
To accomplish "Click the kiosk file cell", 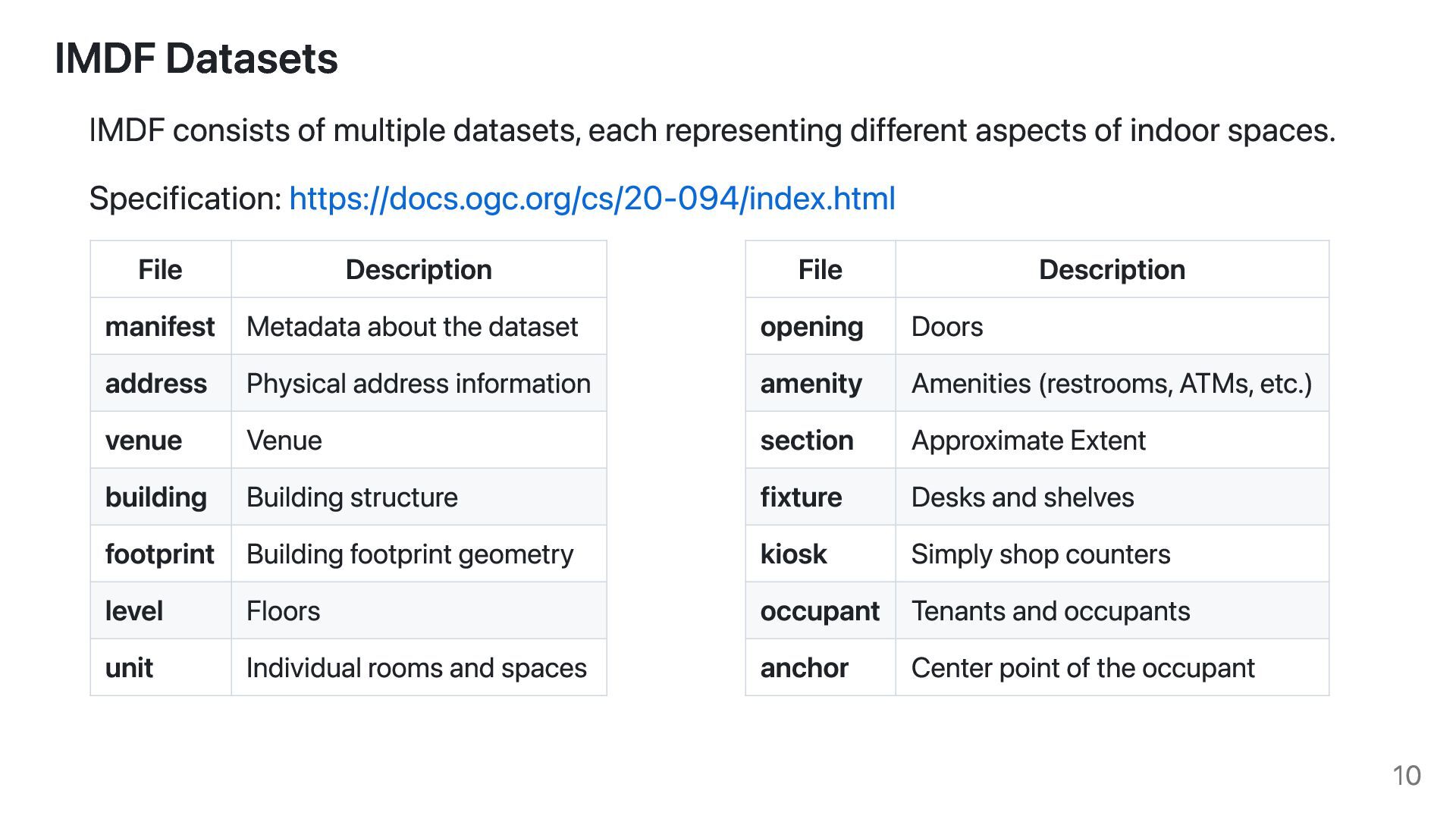I will click(x=793, y=554).
